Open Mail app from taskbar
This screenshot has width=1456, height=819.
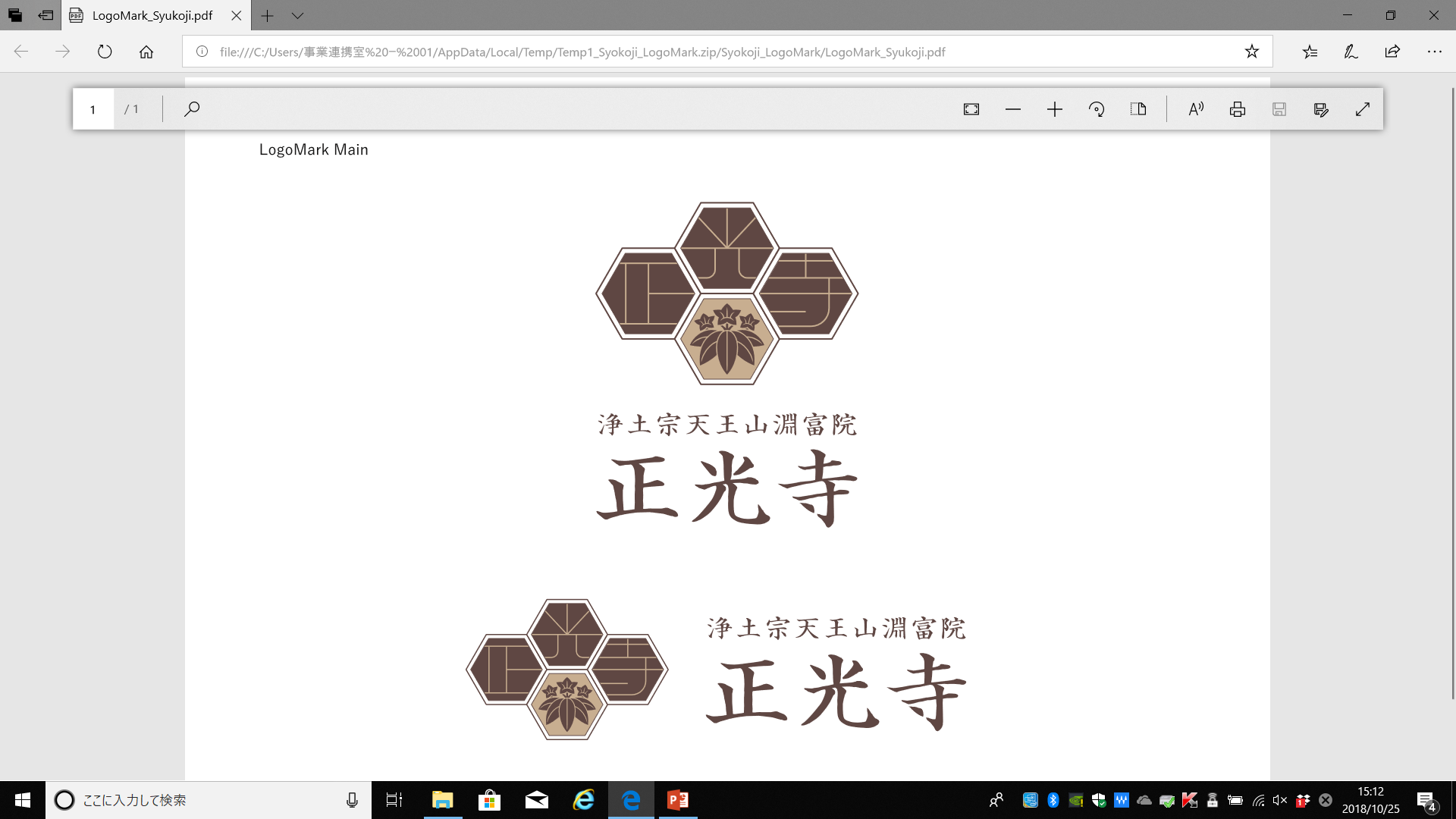[x=537, y=800]
